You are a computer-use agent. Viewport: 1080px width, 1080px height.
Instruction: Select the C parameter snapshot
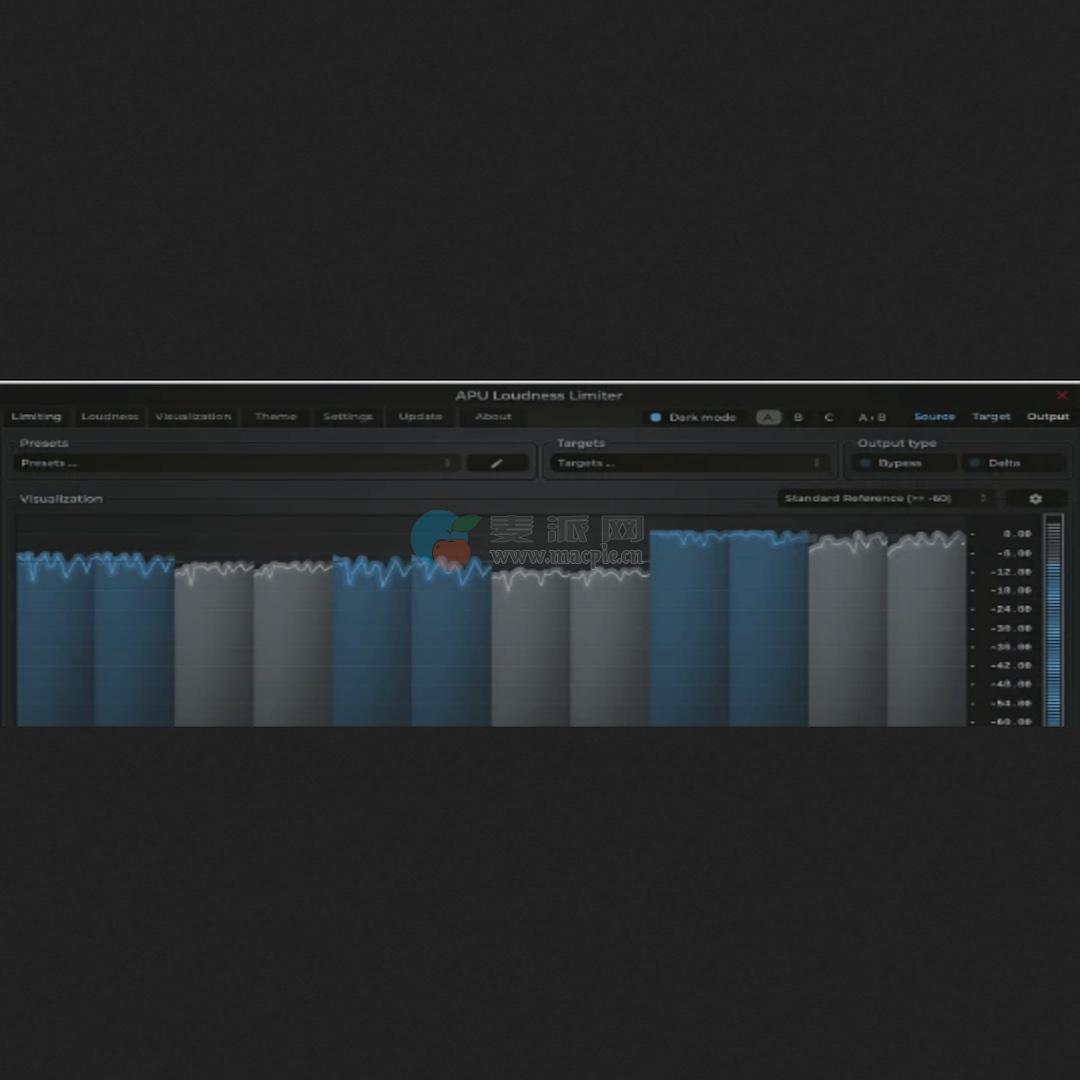click(829, 417)
